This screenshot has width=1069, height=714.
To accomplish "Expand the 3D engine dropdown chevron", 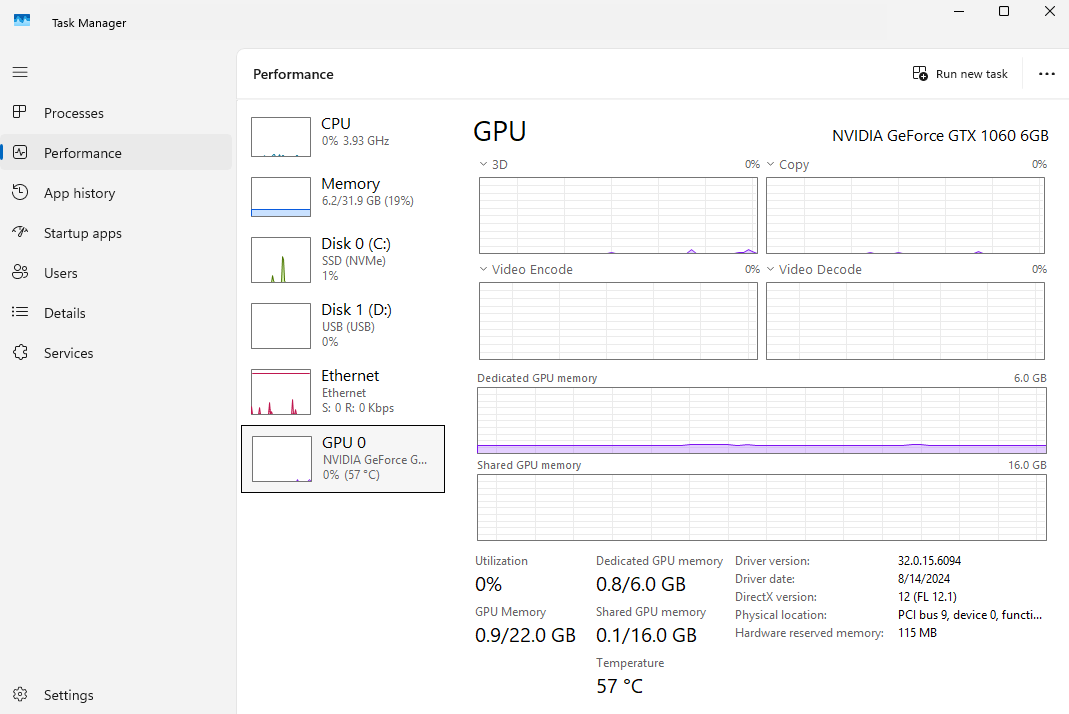I will 483,164.
